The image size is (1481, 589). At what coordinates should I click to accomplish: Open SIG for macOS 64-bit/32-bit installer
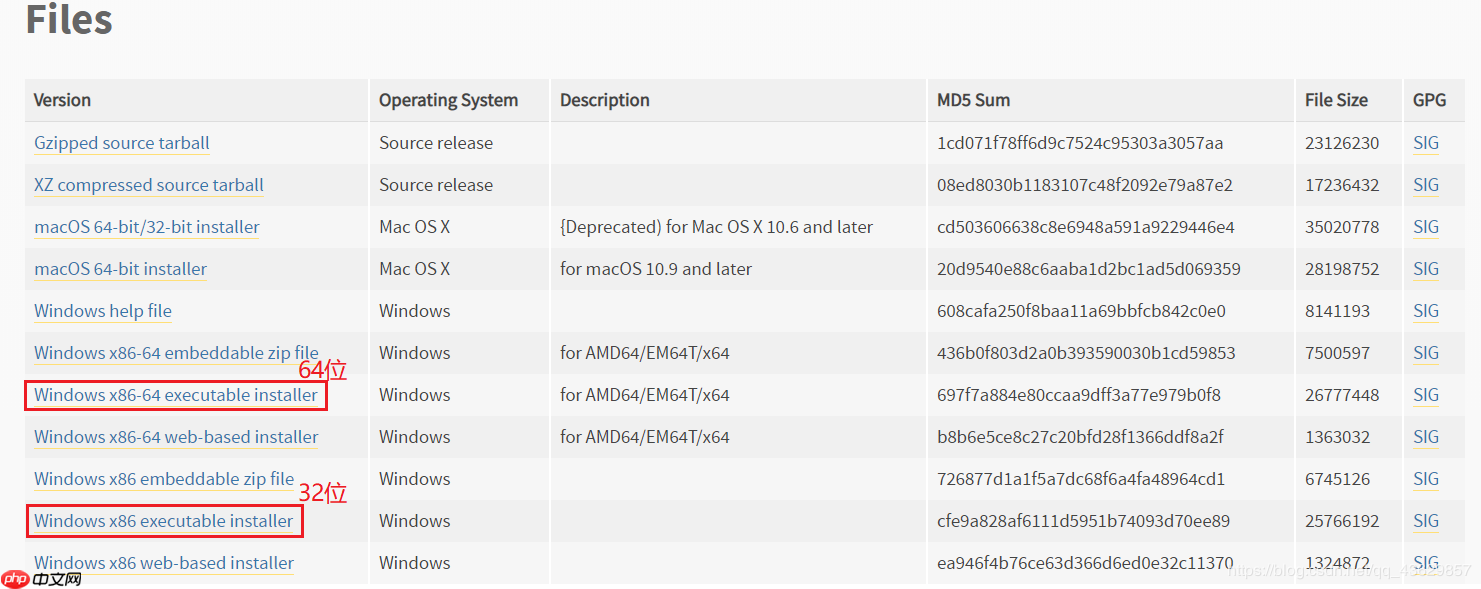pyautogui.click(x=1426, y=227)
